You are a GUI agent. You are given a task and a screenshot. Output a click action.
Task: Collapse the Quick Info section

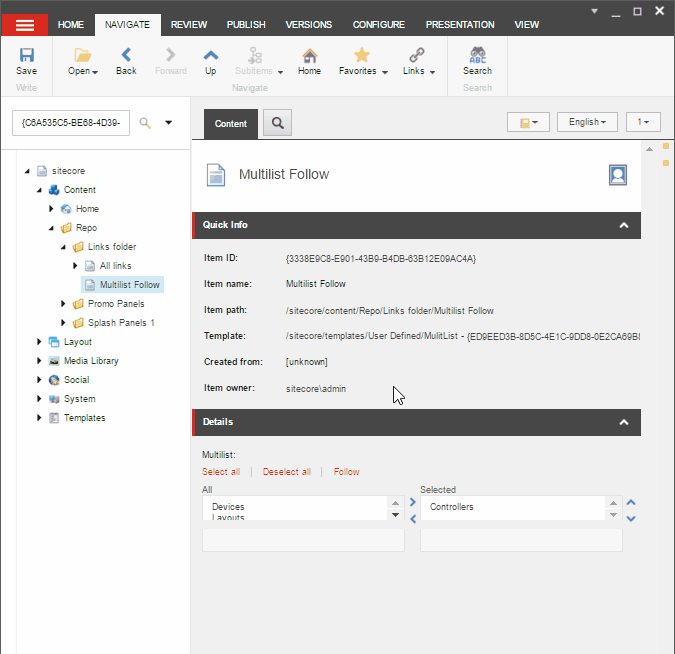pos(624,225)
